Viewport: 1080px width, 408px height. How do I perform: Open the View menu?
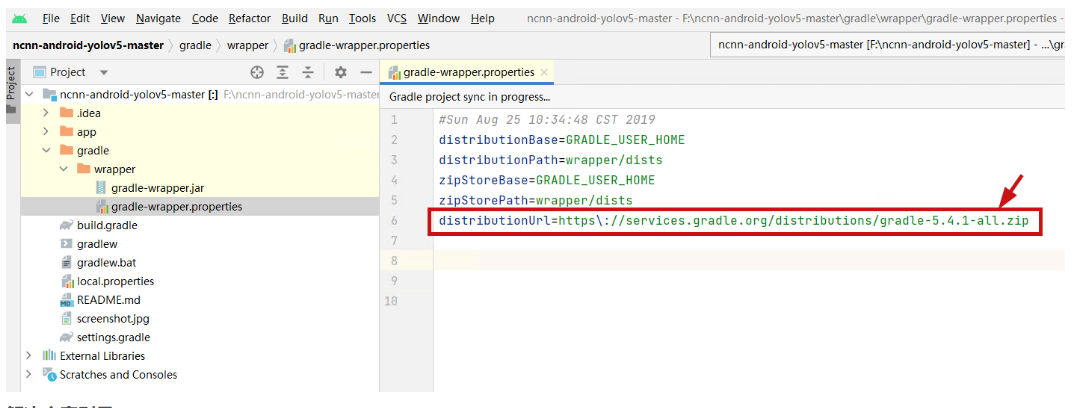112,19
